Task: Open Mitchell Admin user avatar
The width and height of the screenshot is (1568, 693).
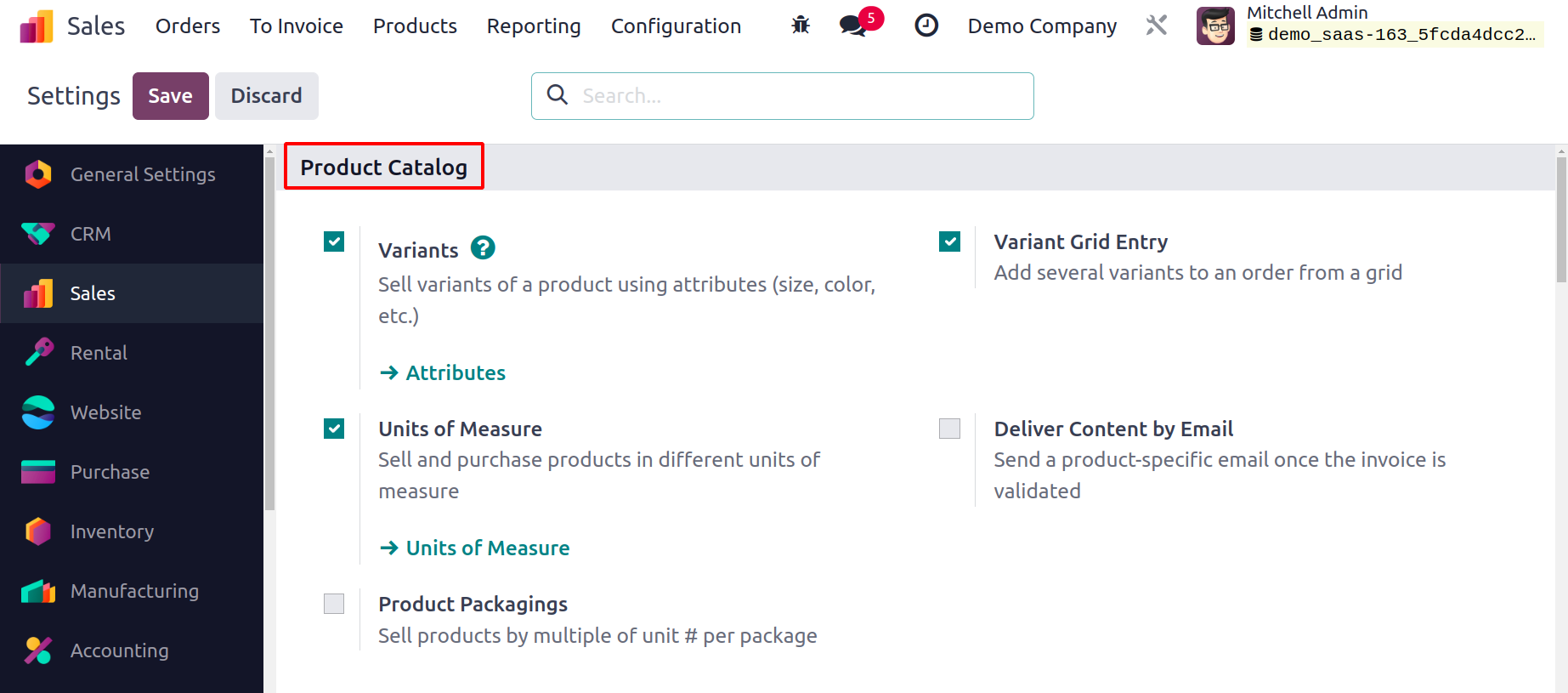Action: click(1215, 26)
